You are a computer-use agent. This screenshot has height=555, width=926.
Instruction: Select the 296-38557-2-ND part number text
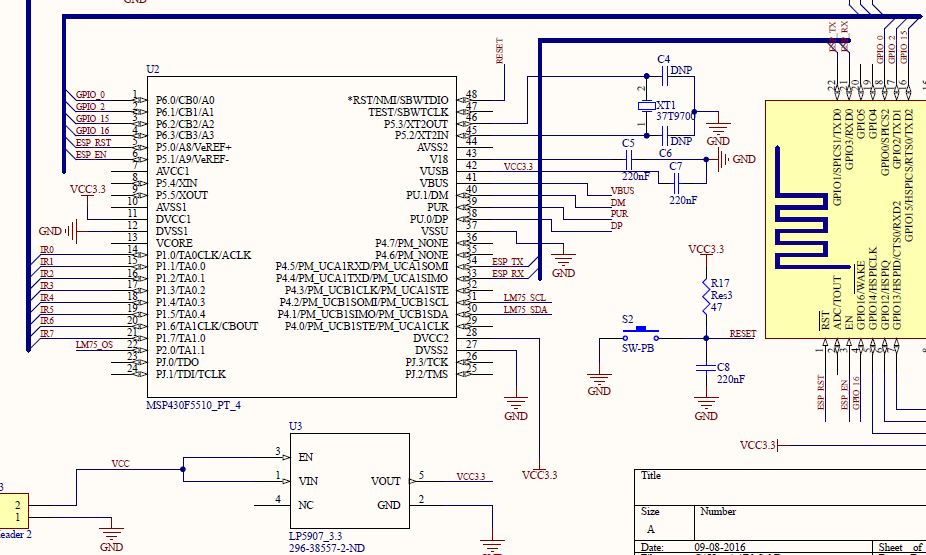click(327, 548)
